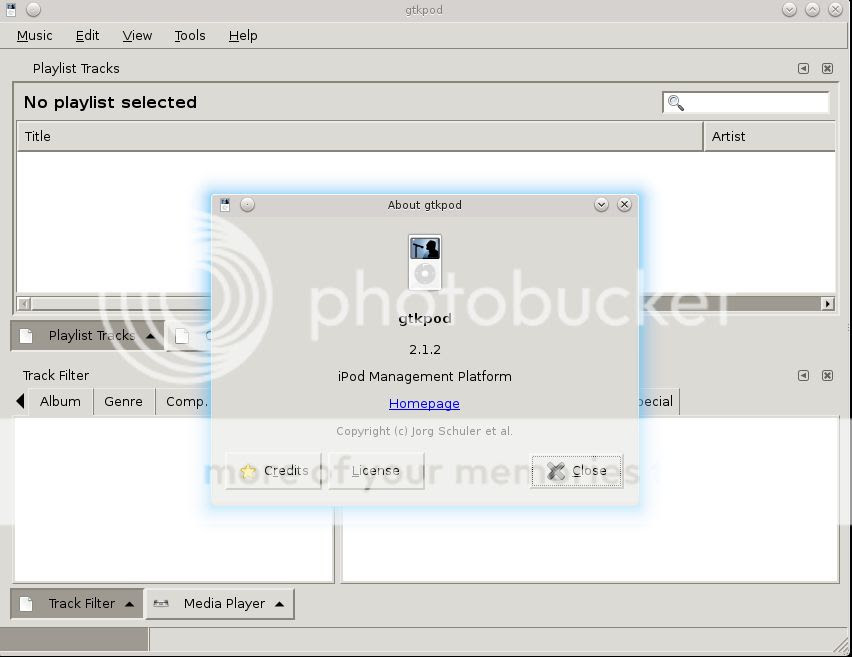The image size is (852, 657).
Task: Click the page icon on Playlist Tracks tab
Action: (26, 336)
